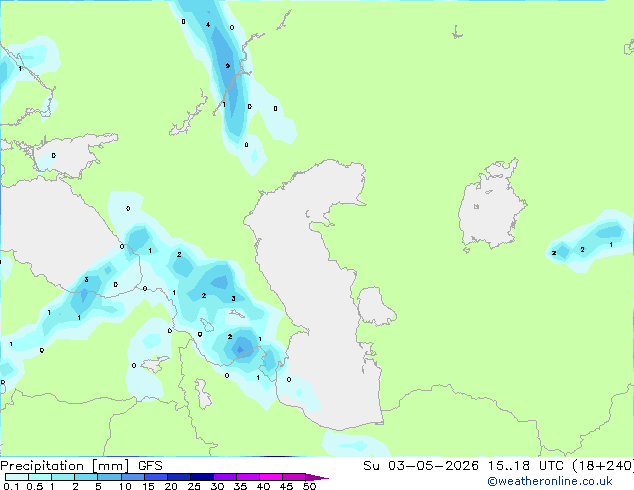Select the '25' legend scale label
Viewport: 634px width, 490px height.
(x=194, y=486)
